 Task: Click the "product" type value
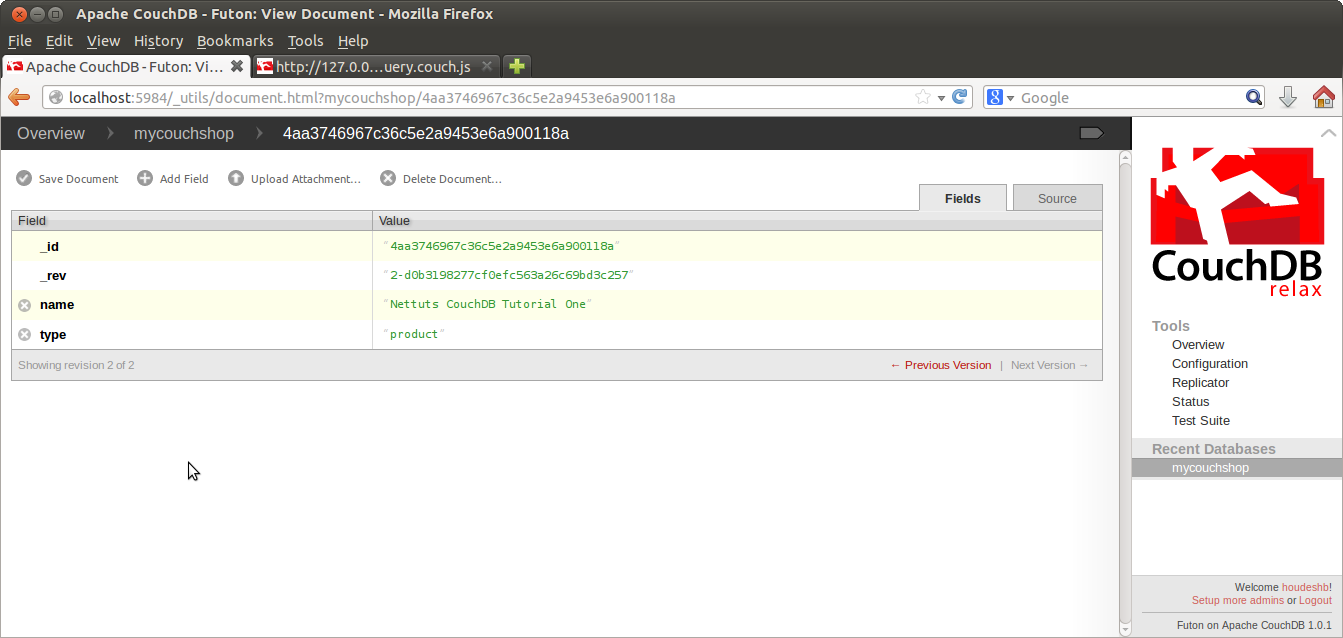pyautogui.click(x=414, y=334)
